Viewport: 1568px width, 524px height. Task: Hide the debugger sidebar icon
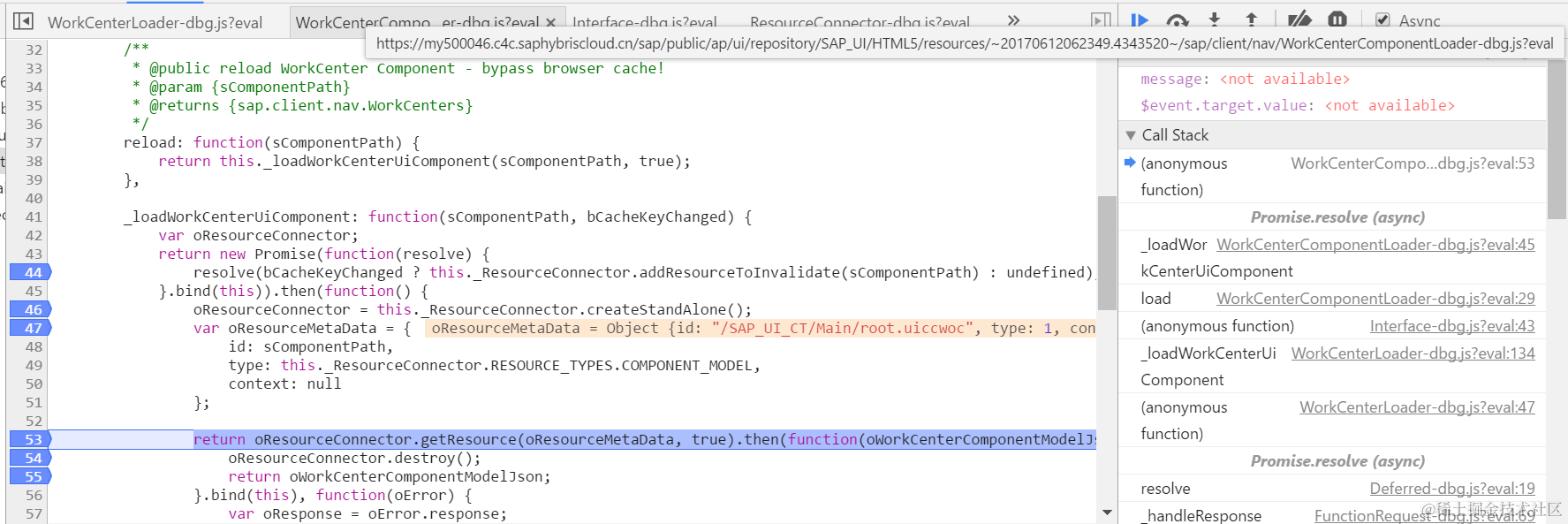click(1101, 20)
